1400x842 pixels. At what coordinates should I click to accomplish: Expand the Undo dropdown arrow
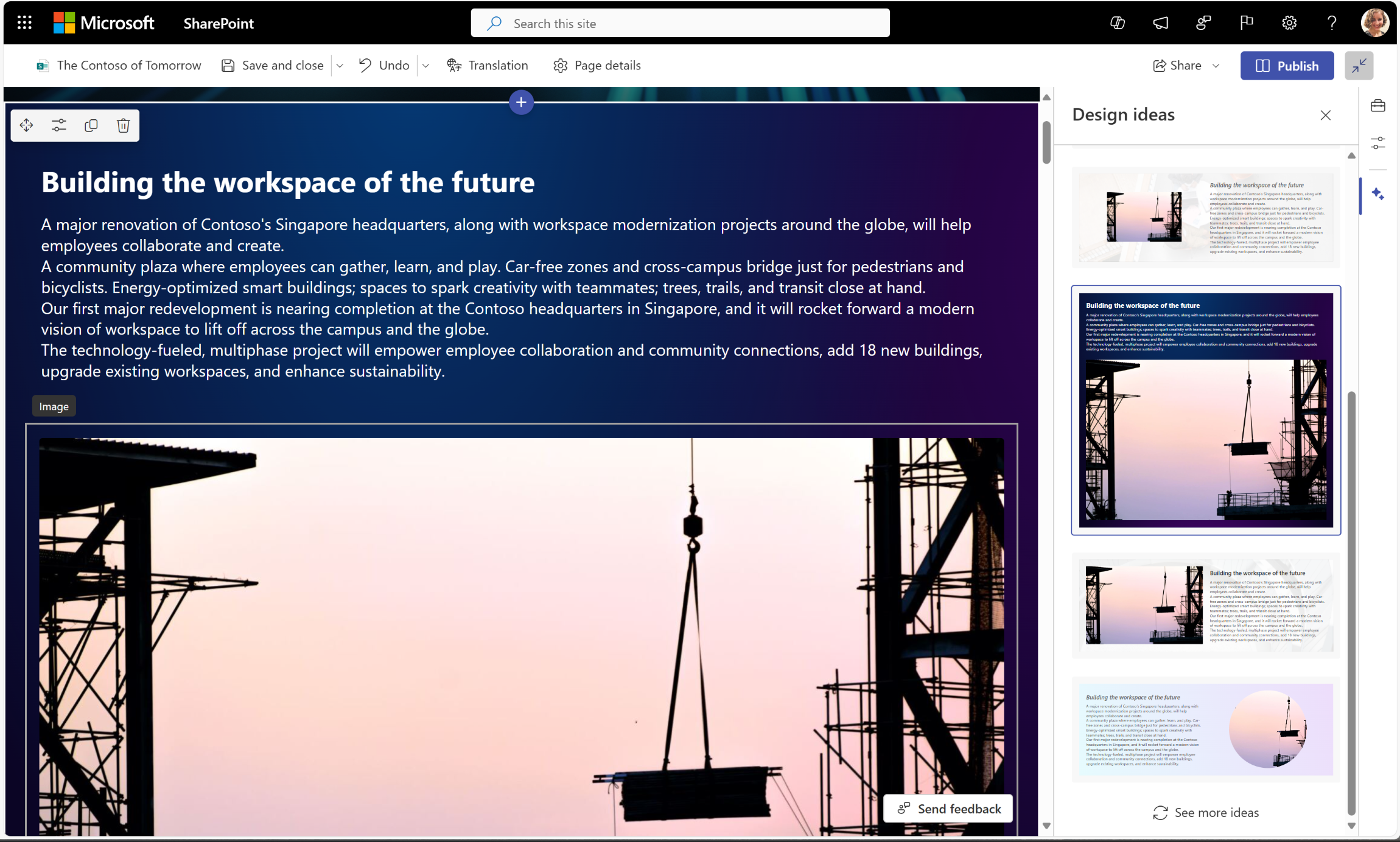[x=425, y=65]
